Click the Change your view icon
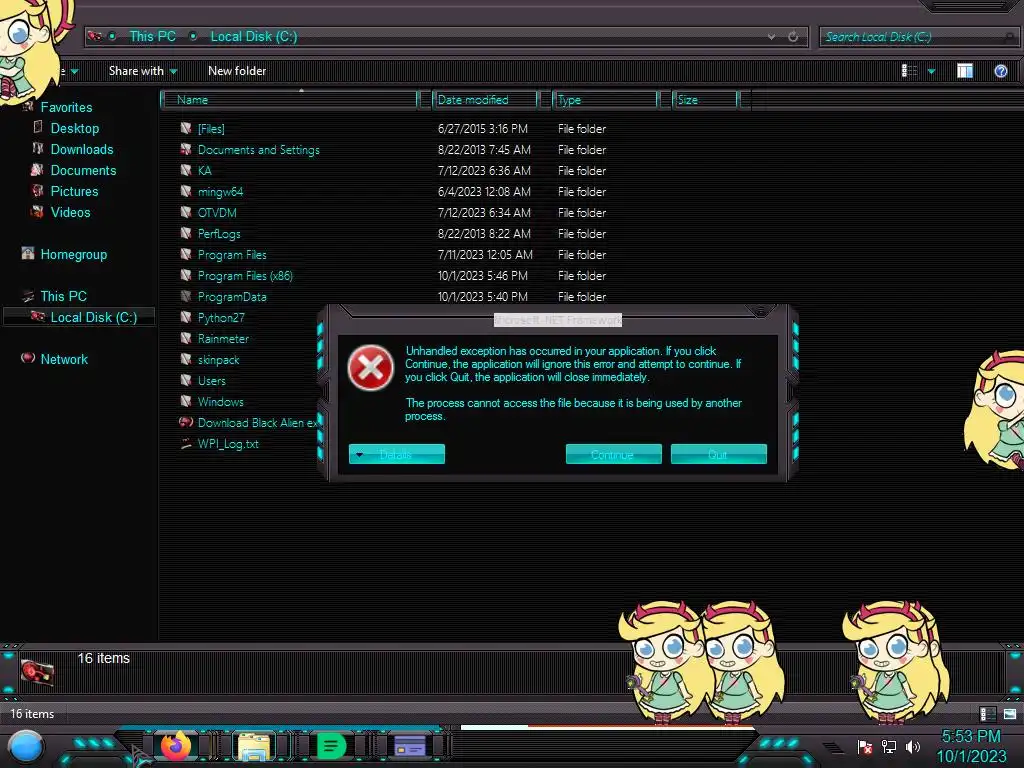Screen dimensions: 1024x768 pyautogui.click(x=909, y=71)
